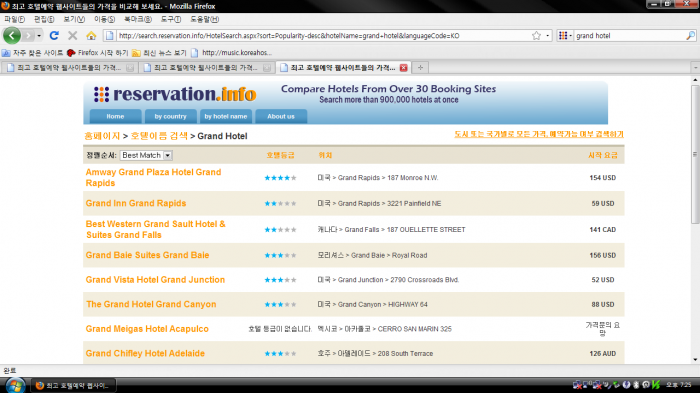Open Best Western Grand Sault Hotel link
The width and height of the screenshot is (700, 393).
(x=155, y=229)
